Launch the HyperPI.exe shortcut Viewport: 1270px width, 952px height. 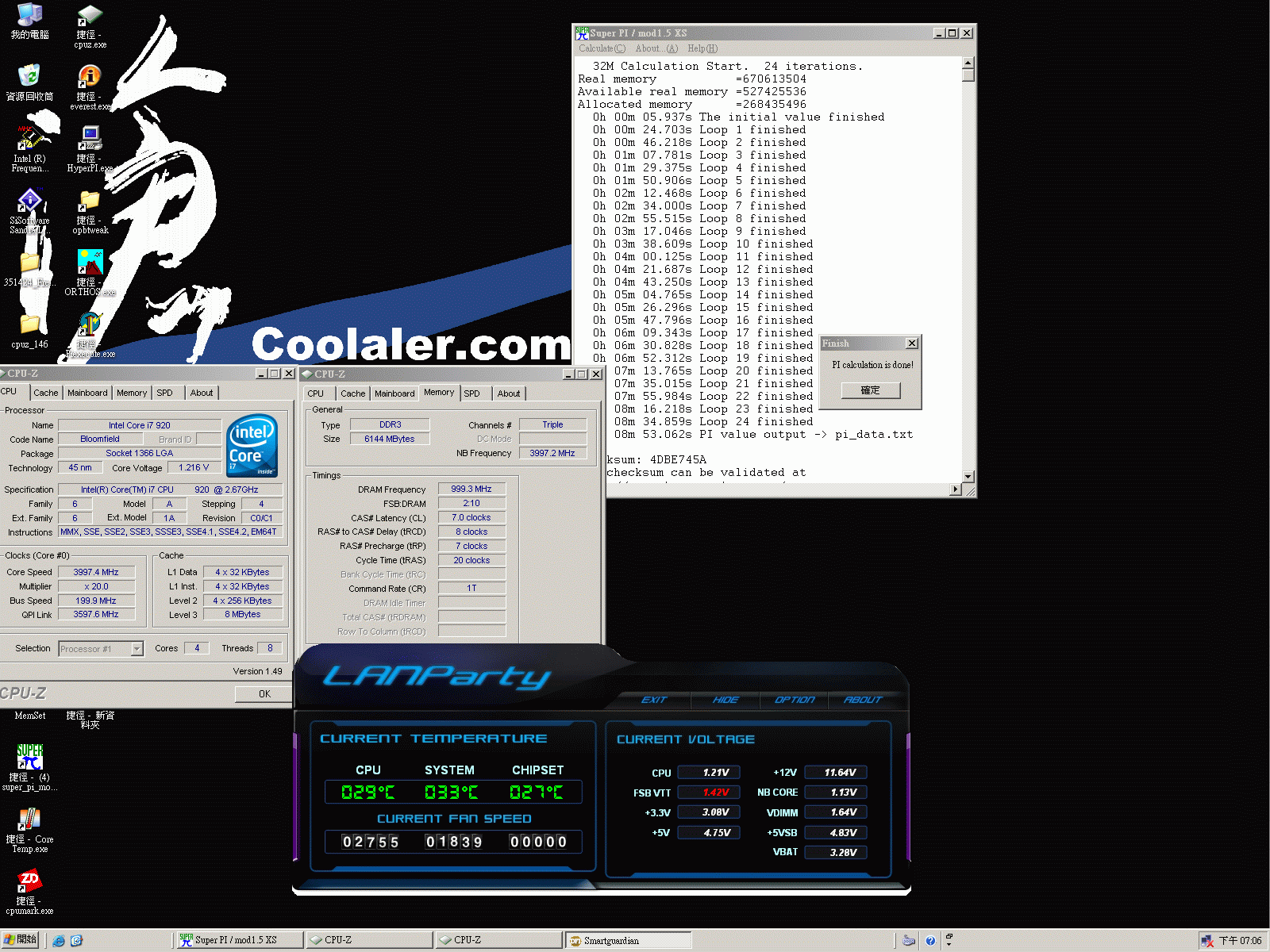click(90, 149)
